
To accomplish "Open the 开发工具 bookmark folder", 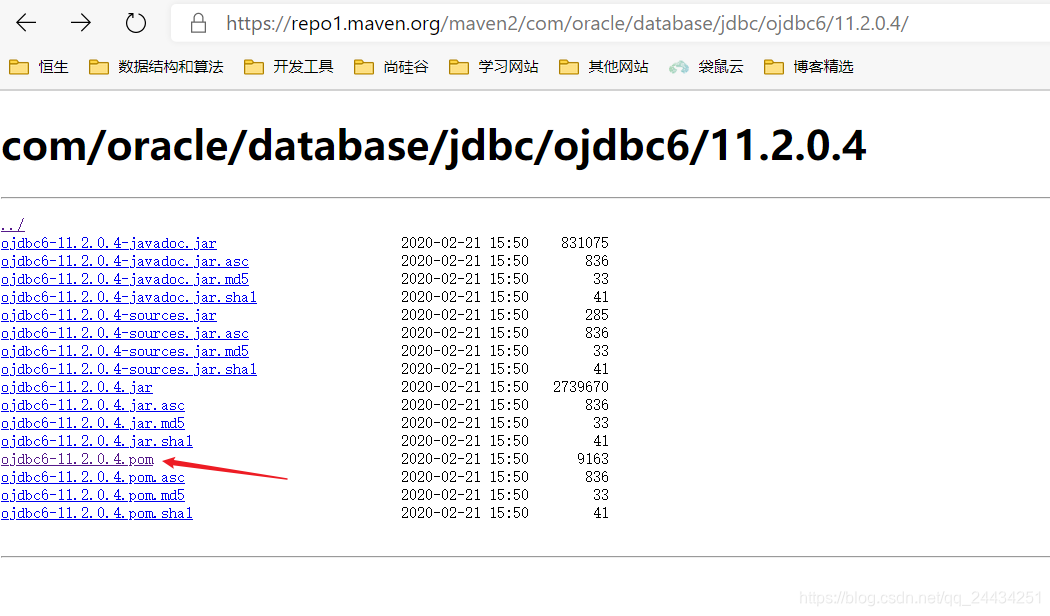I will tap(289, 67).
